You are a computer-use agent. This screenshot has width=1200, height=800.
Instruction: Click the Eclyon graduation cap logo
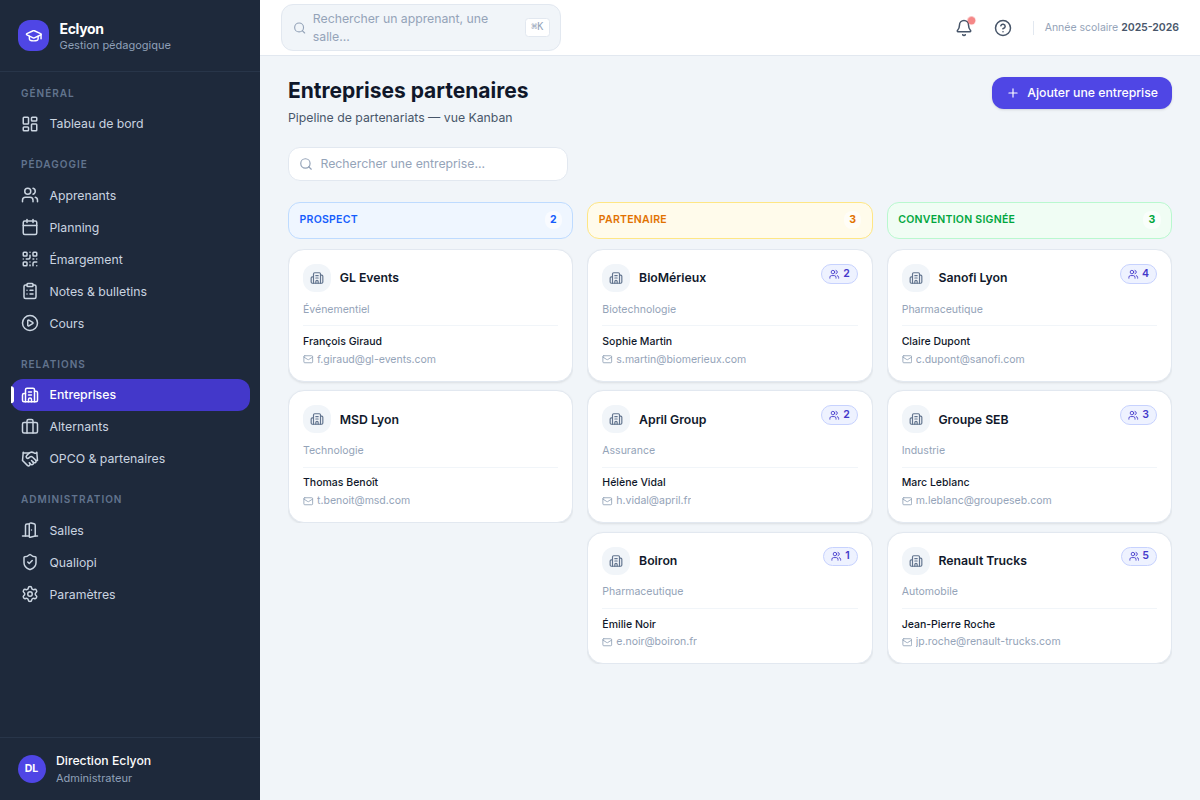(x=33, y=36)
